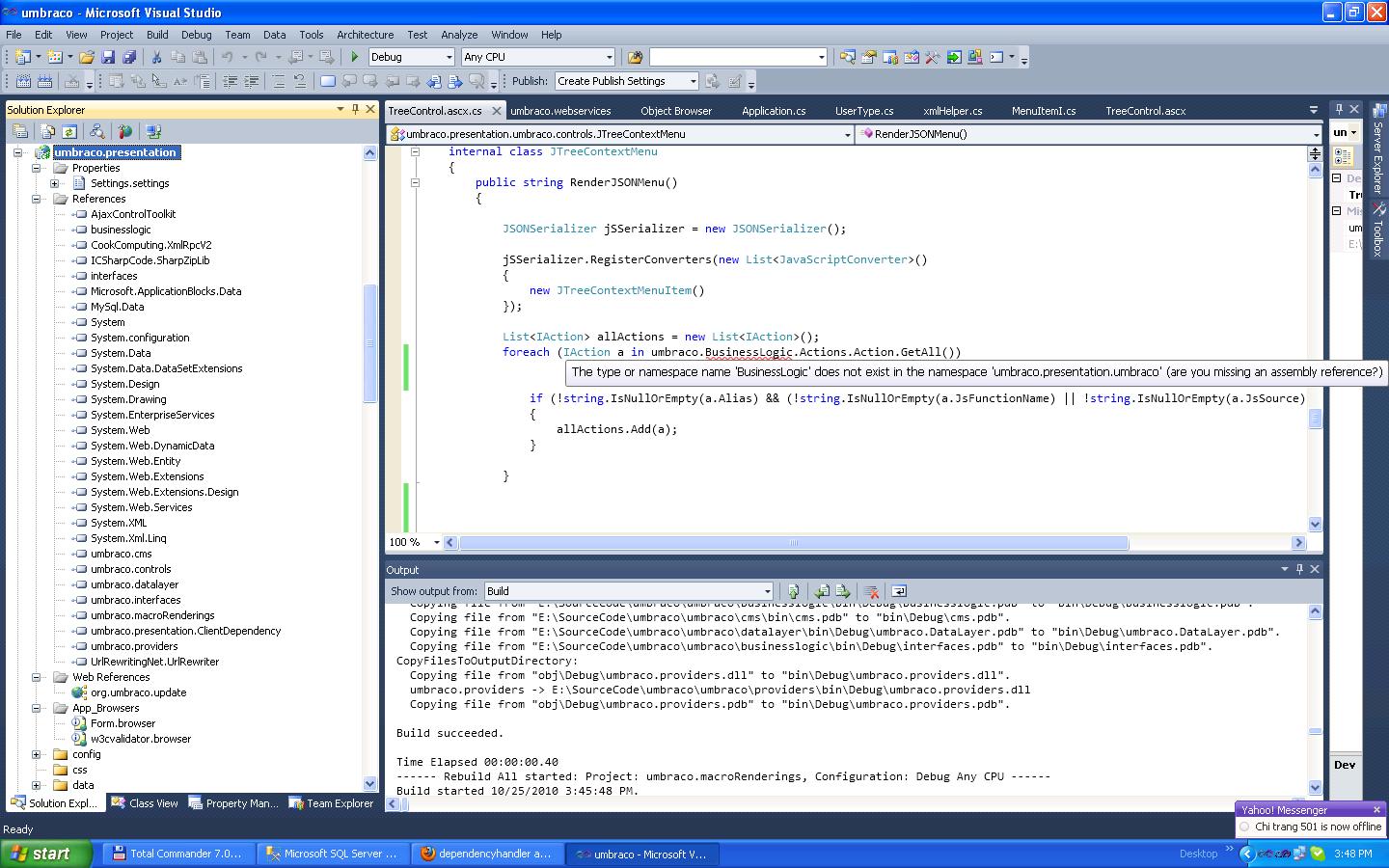Switch to the Object Browser tab

coord(676,111)
